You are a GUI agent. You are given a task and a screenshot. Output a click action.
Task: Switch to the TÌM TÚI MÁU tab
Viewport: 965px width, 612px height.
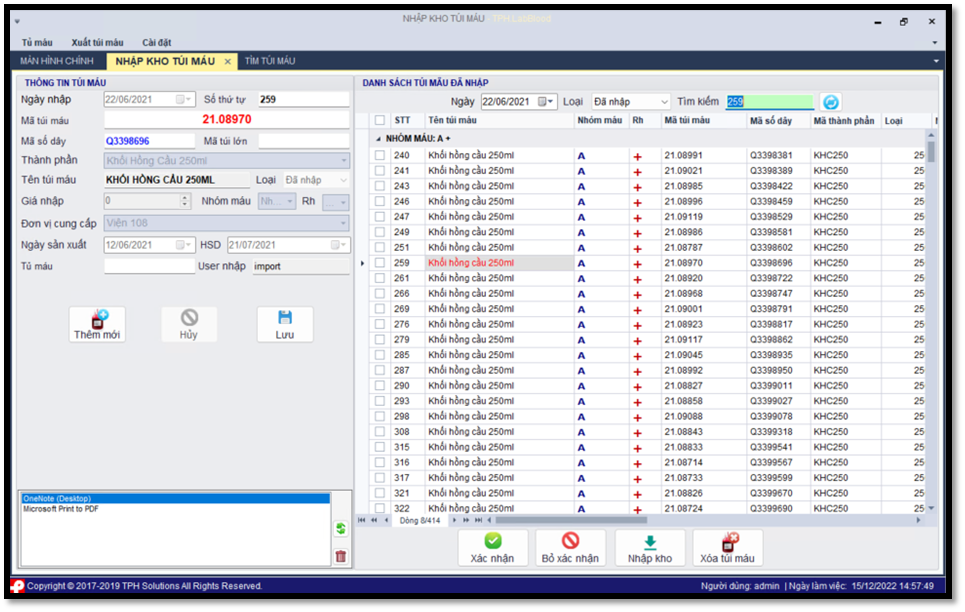pos(270,61)
